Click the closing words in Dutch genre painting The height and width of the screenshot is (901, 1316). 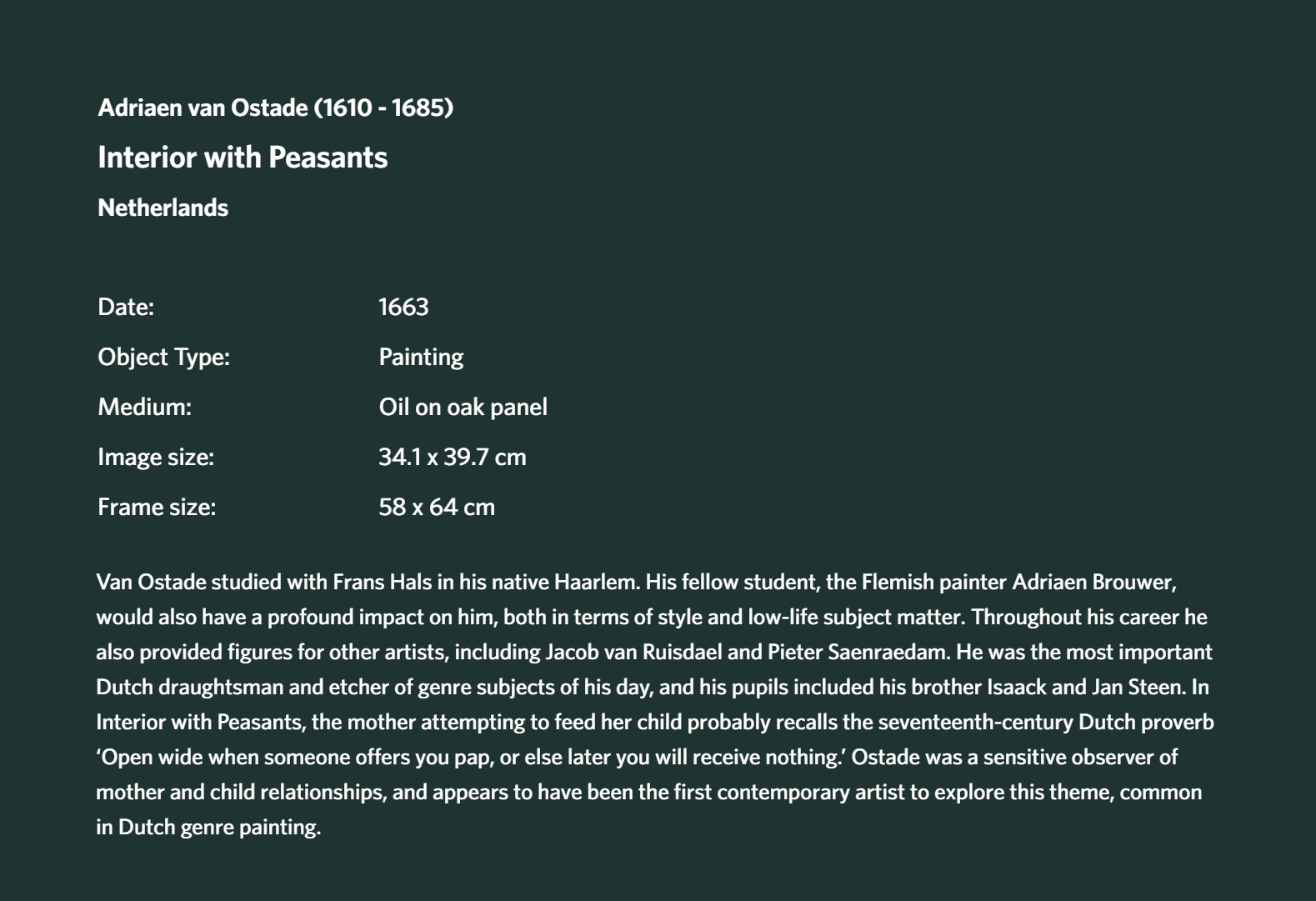point(208,827)
